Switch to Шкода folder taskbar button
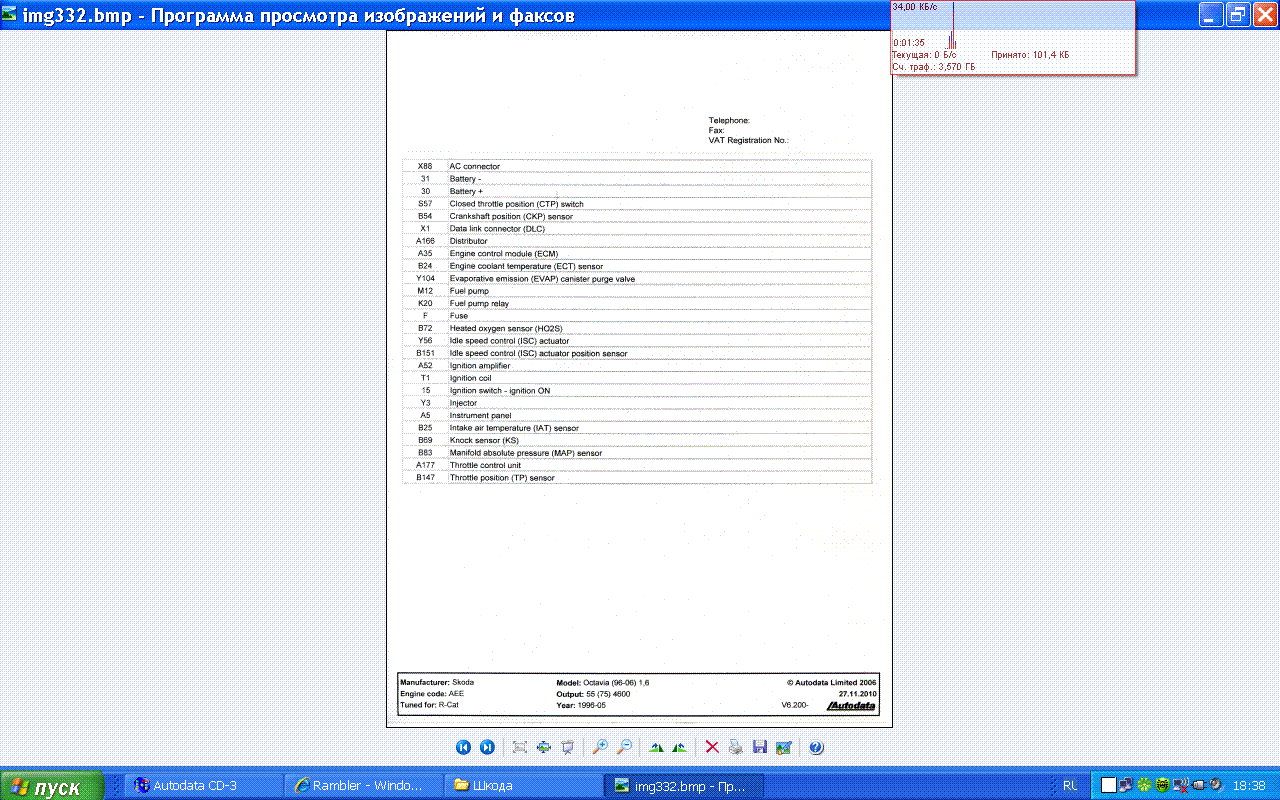Image resolution: width=1280 pixels, height=800 pixels. pyautogui.click(x=524, y=786)
